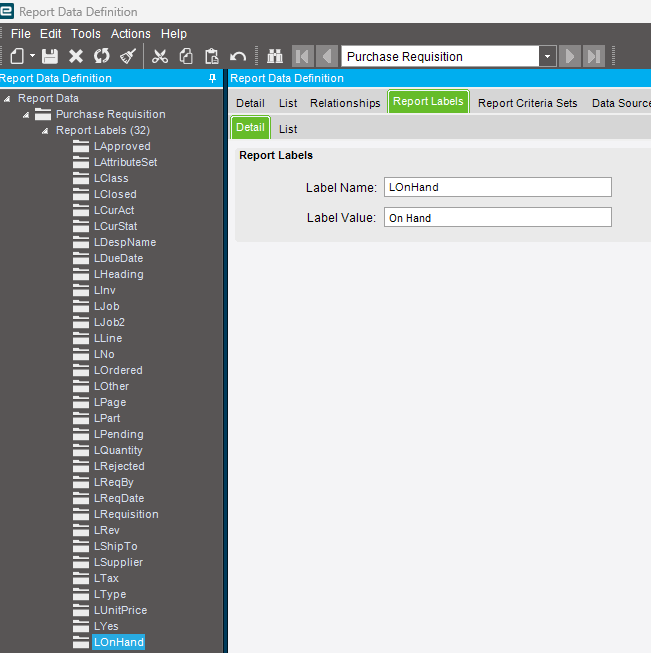651x653 pixels.
Task: Select the LHeading label in tree
Action: click(118, 274)
